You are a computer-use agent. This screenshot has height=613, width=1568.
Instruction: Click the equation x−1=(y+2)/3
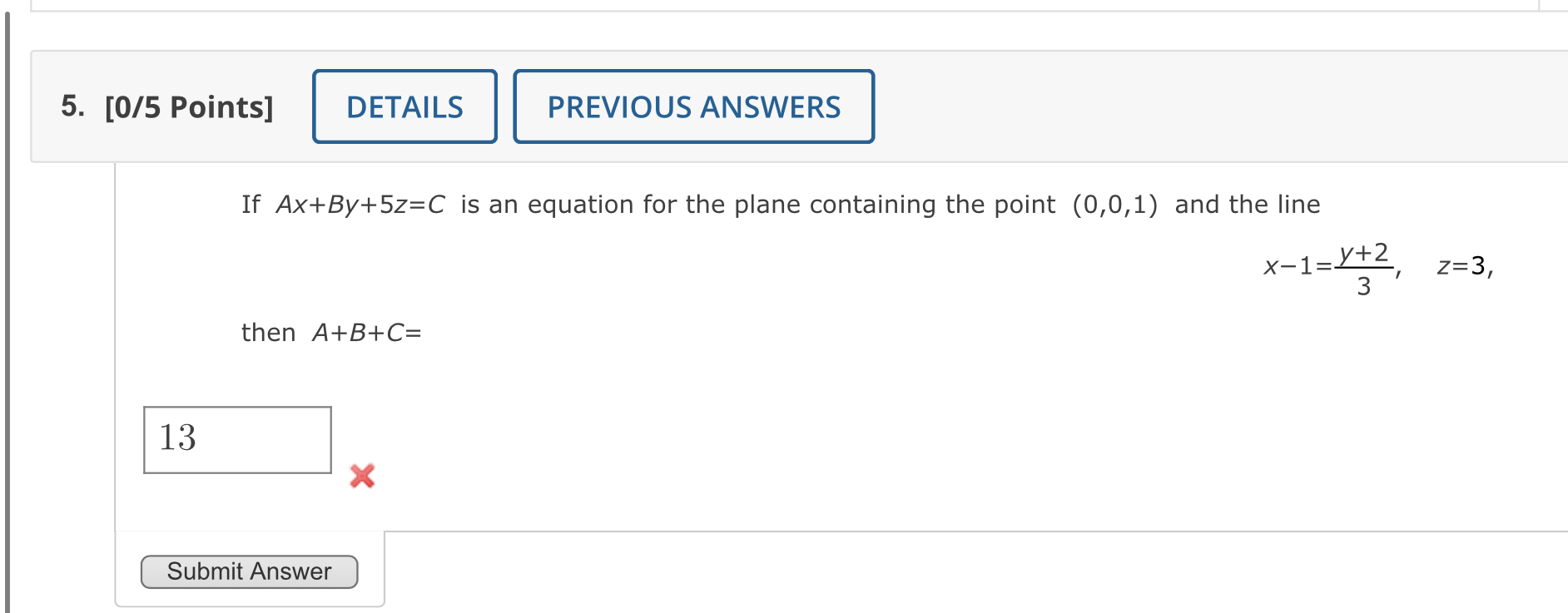(1327, 266)
